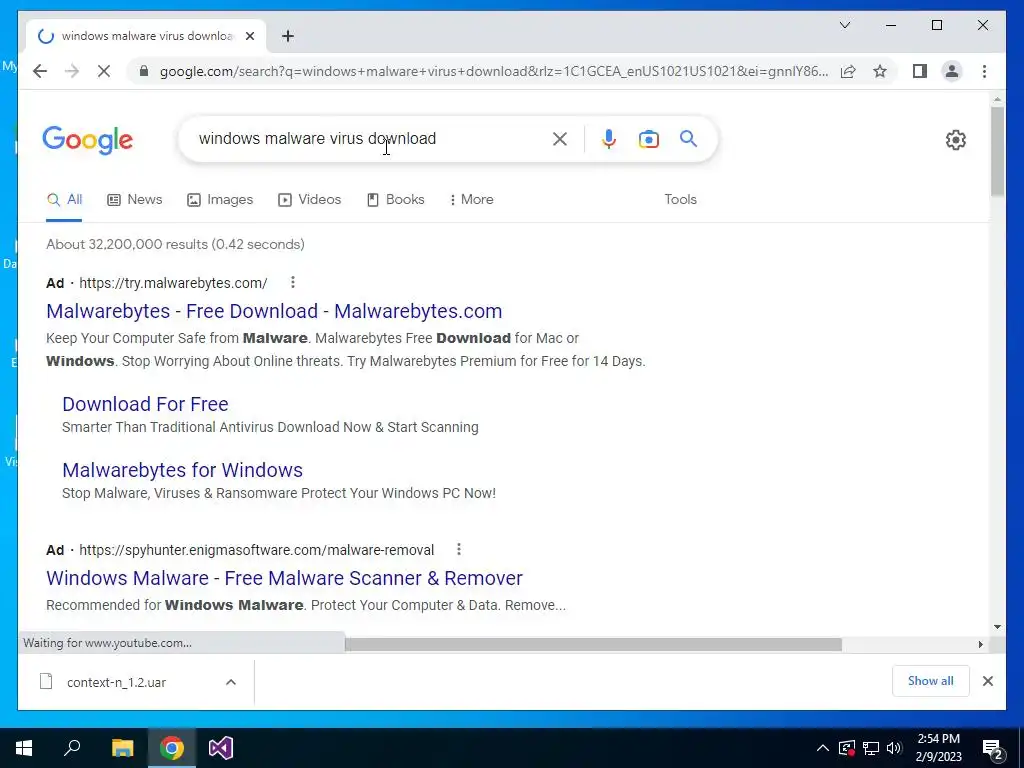
Task: Clear the search box with the X
Action: point(560,139)
